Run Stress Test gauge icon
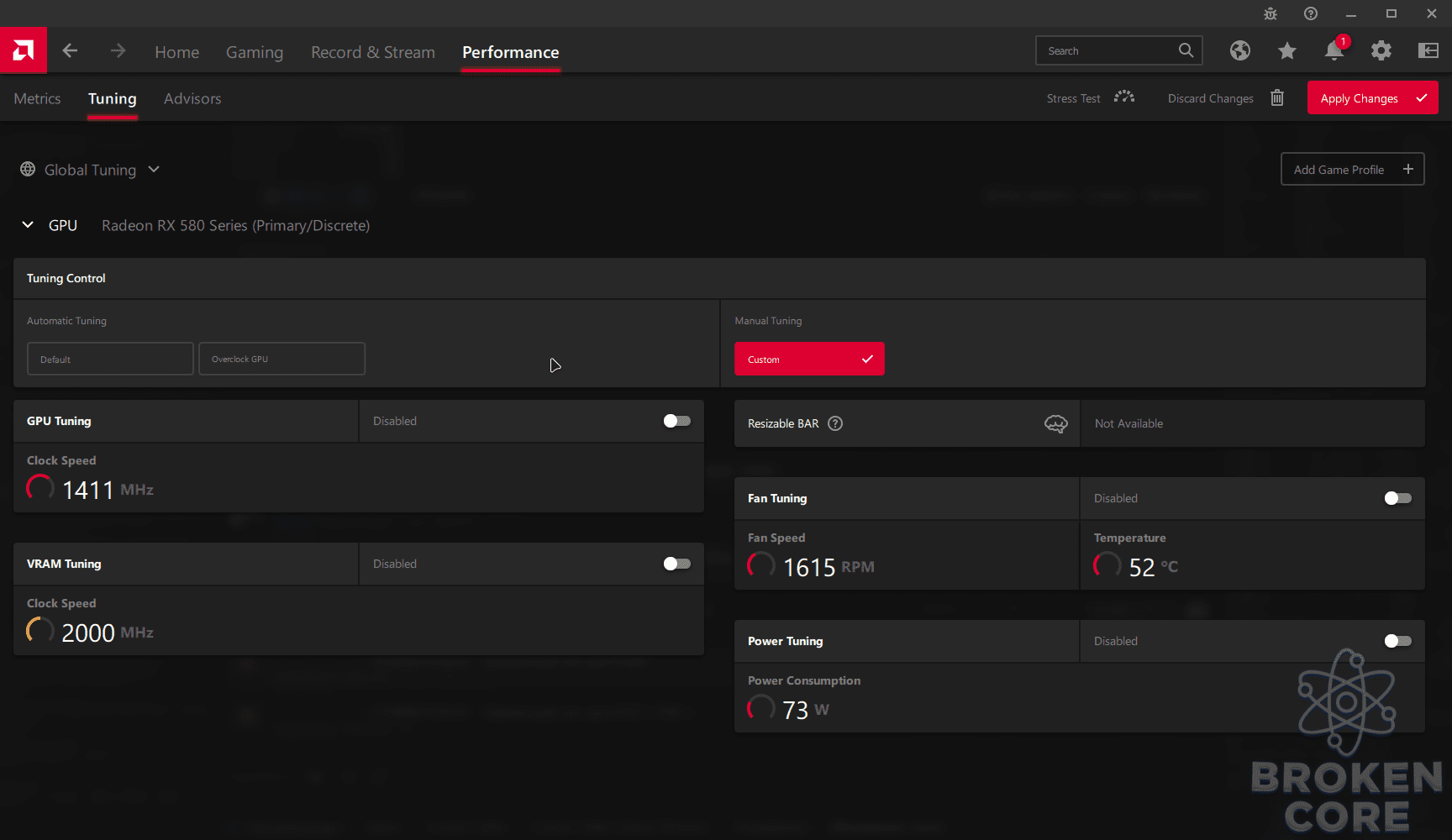Viewport: 1452px width, 840px height. pos(1124,97)
